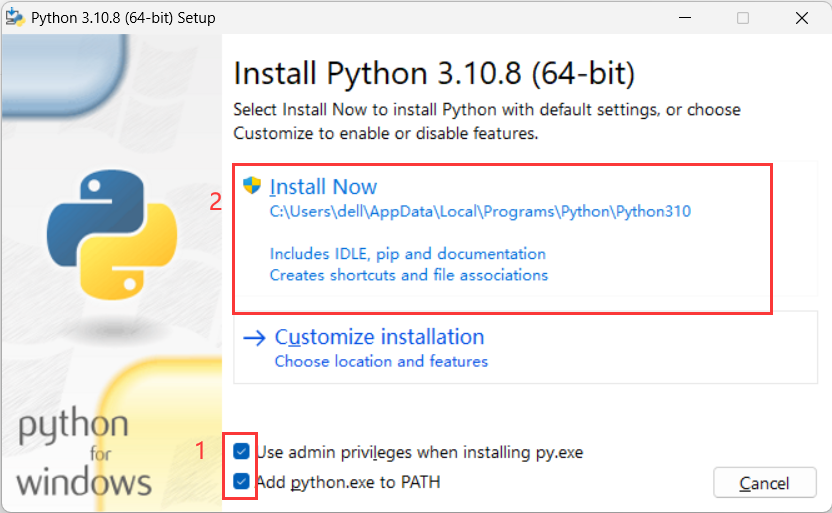Click the "Install Python 3.10.8 (64-bit)" heading
Viewport: 832px width, 513px height.
pos(434,74)
